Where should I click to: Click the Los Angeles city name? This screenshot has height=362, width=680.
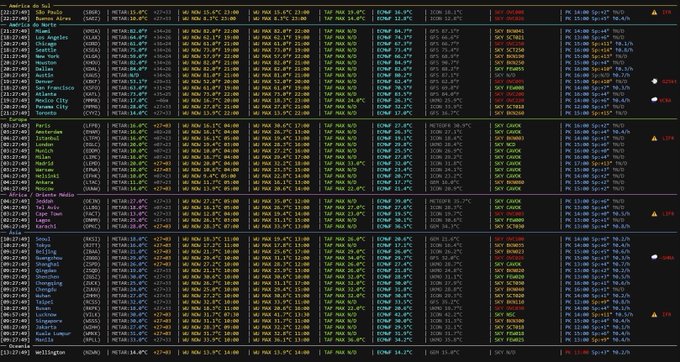52,37
